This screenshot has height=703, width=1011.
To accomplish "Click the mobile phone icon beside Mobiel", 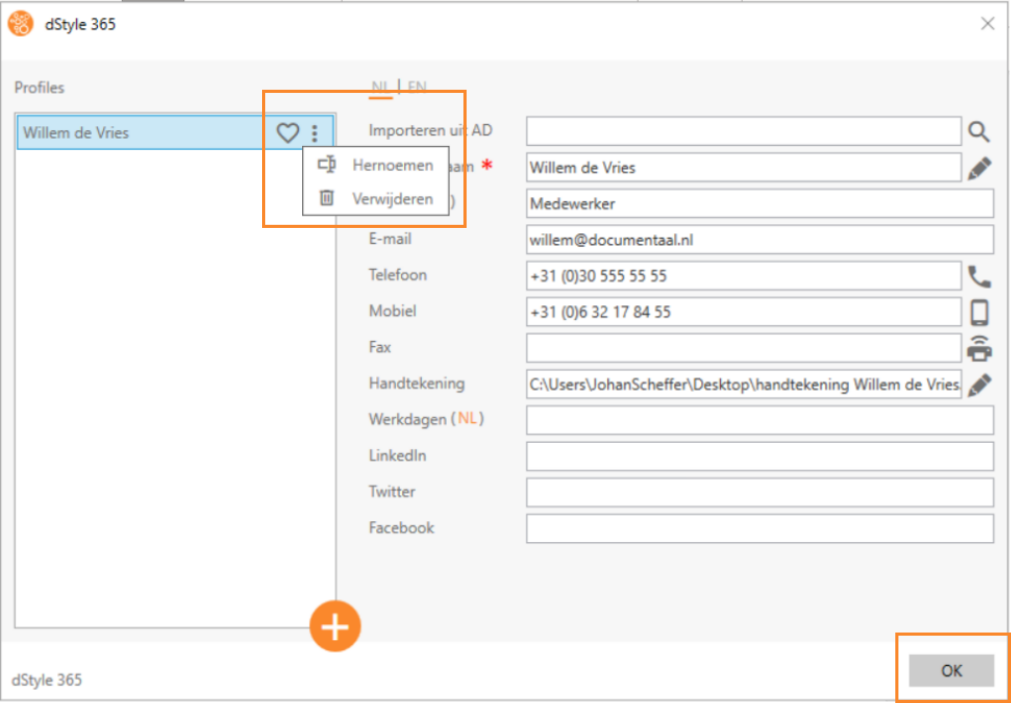I will click(x=979, y=313).
